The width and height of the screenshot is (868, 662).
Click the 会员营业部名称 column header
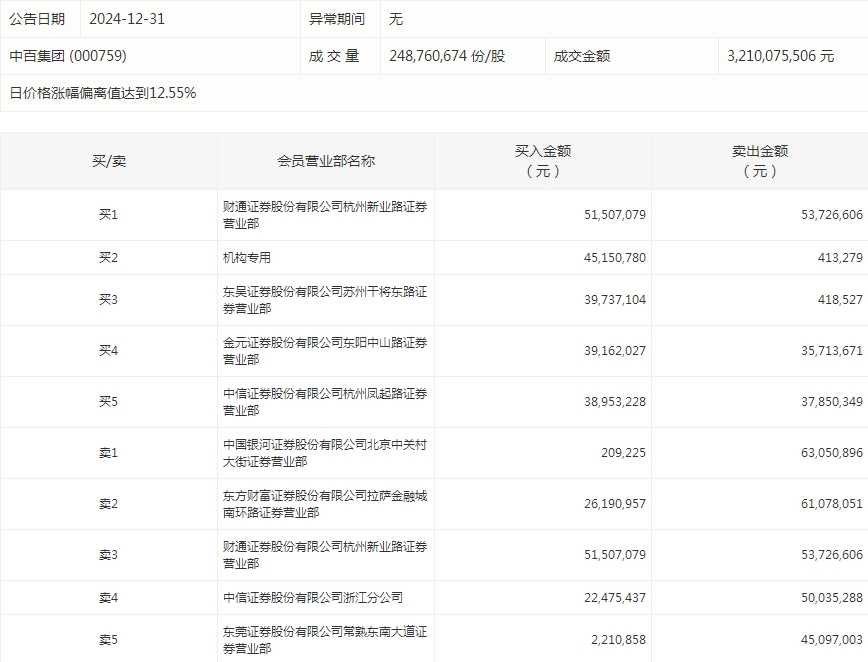326,161
